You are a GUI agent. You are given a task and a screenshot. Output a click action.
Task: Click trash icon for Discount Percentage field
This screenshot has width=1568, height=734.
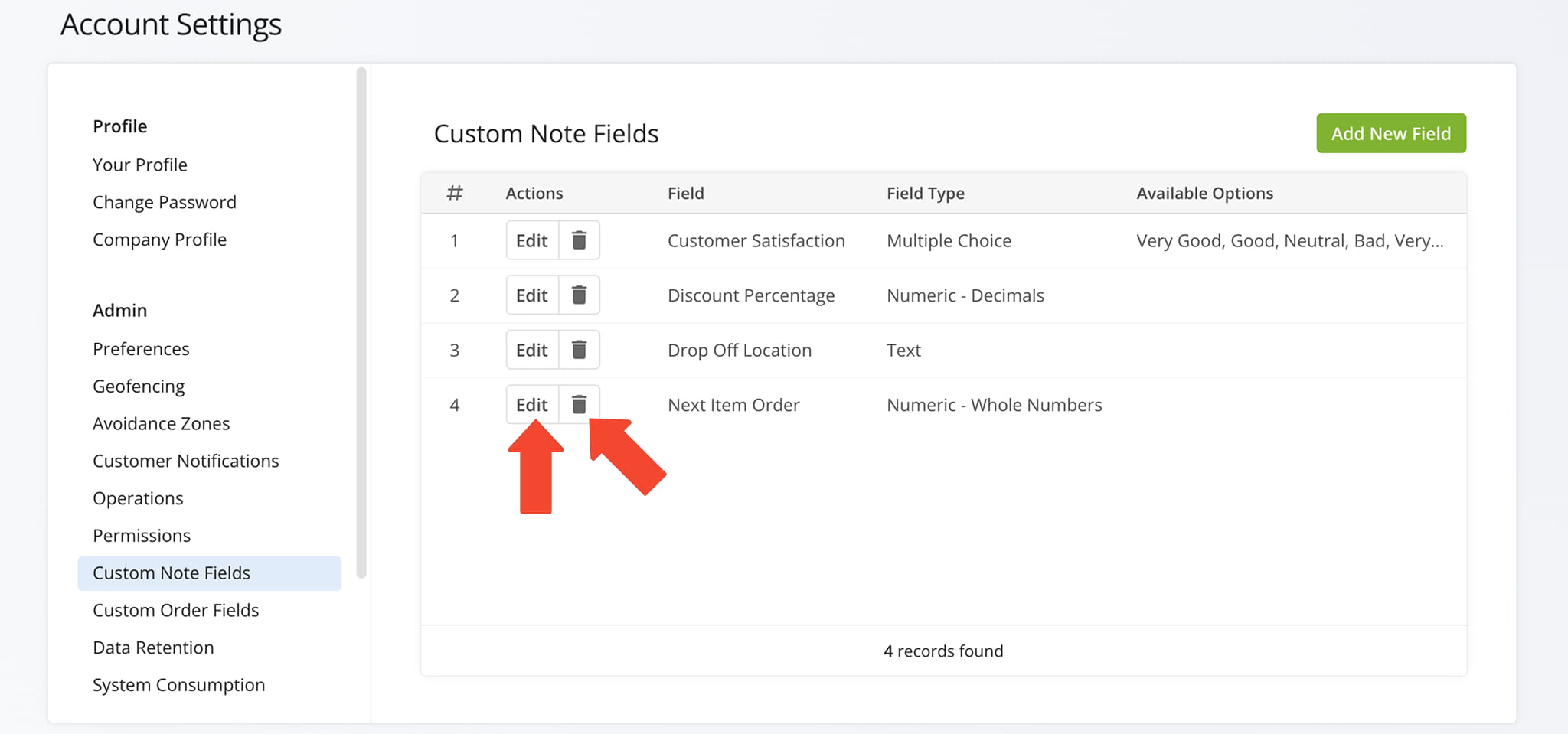click(579, 295)
